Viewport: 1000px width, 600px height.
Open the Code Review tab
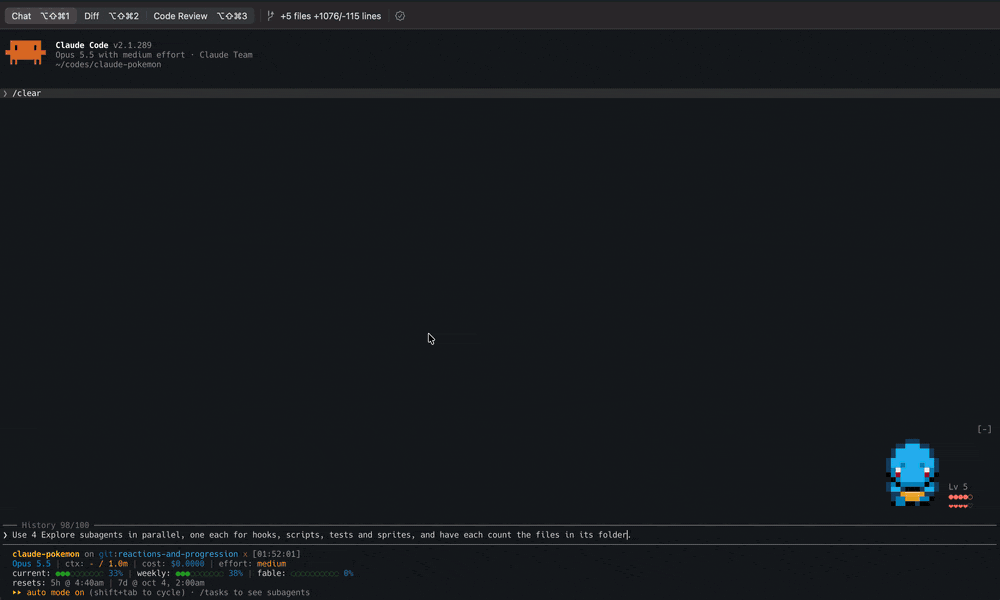click(x=200, y=16)
